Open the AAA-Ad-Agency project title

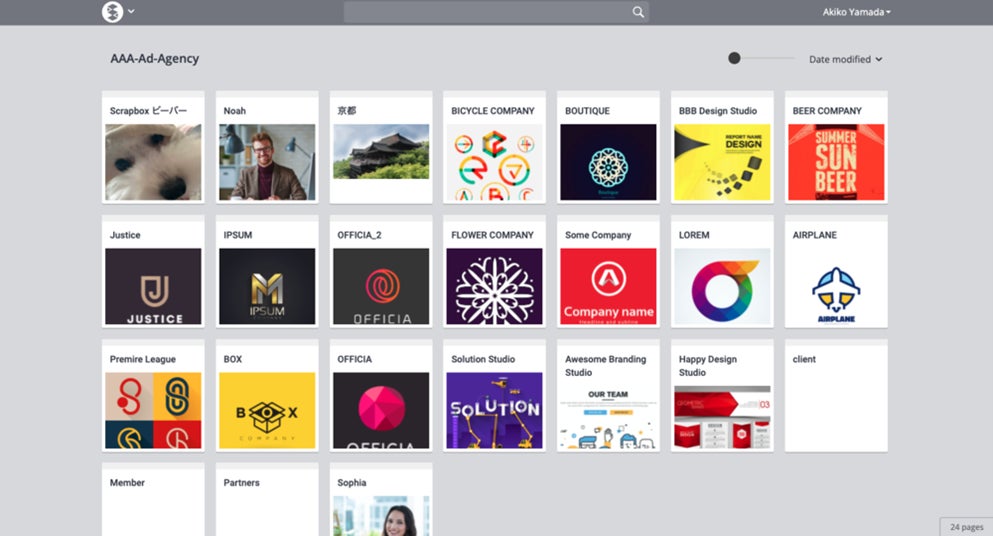(155, 58)
